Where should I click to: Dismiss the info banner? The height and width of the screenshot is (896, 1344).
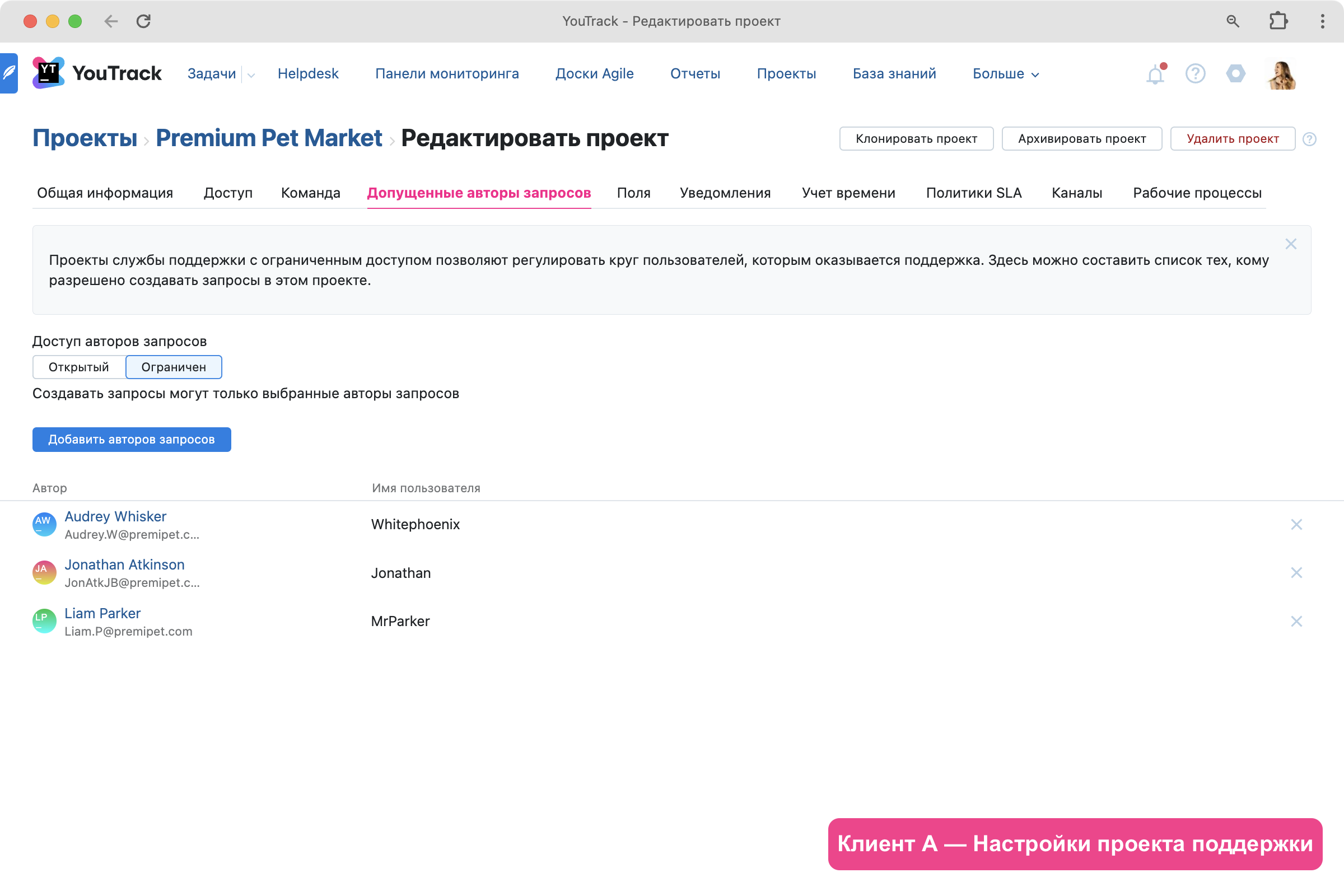click(1290, 244)
